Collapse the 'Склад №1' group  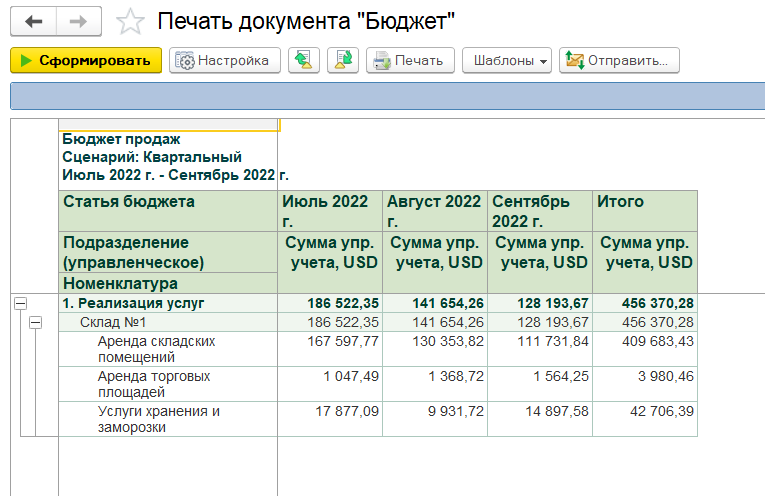click(36, 322)
